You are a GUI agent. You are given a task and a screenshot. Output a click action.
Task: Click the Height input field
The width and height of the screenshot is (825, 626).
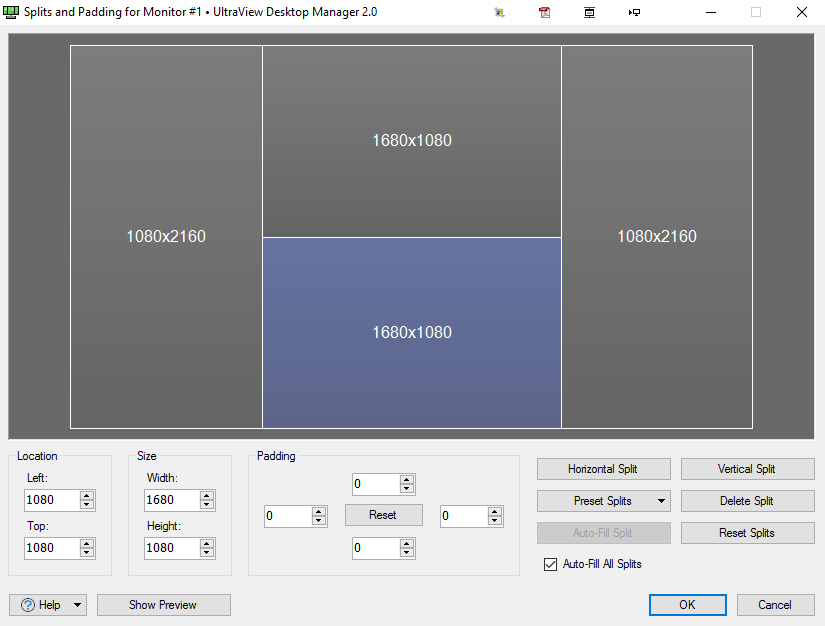pyautogui.click(x=172, y=548)
